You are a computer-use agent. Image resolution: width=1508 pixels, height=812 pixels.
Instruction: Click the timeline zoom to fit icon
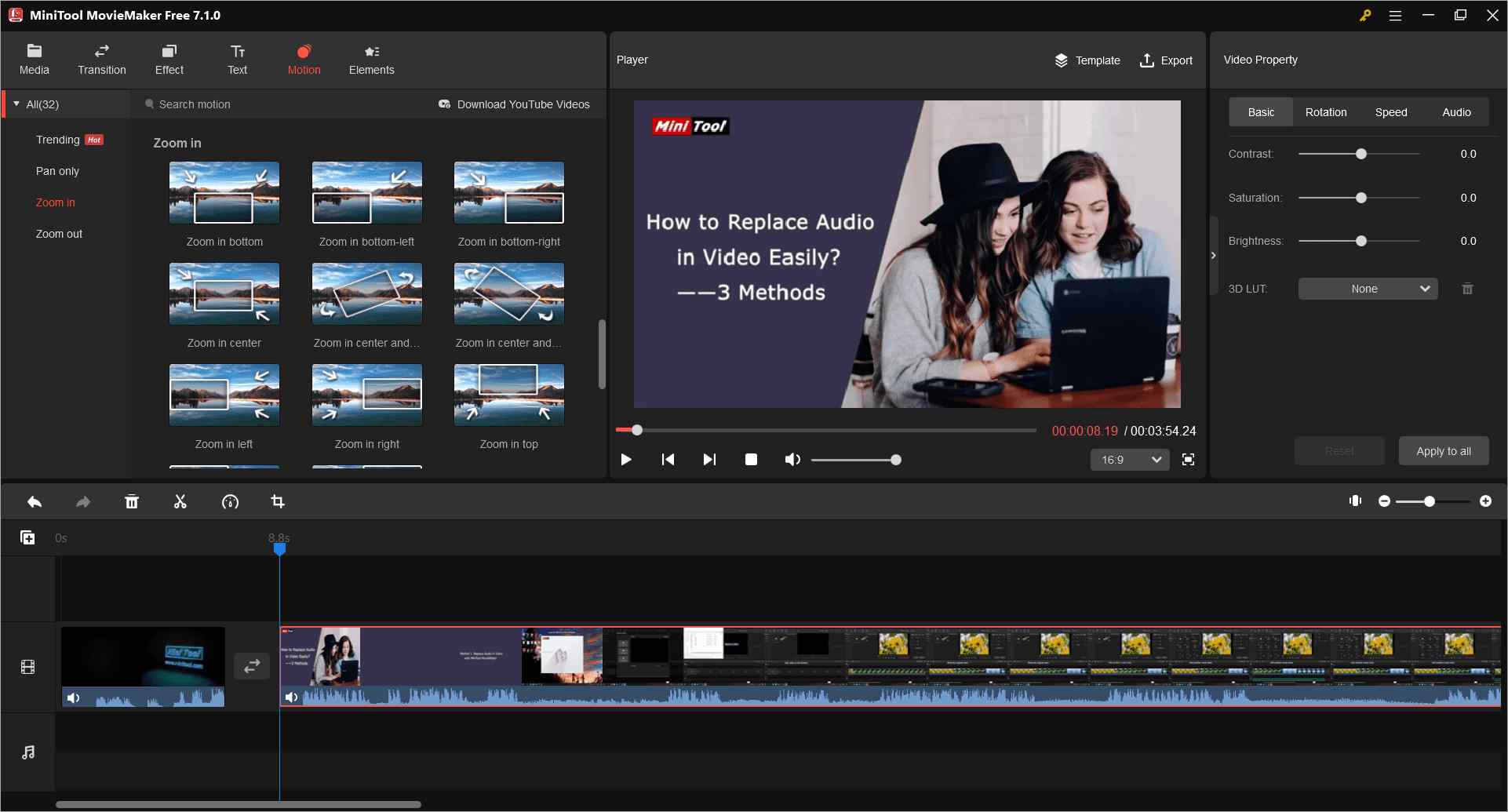(1355, 501)
